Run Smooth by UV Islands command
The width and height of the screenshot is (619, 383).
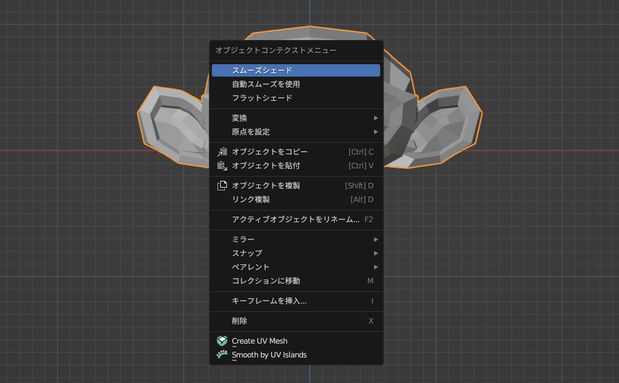(x=296, y=355)
